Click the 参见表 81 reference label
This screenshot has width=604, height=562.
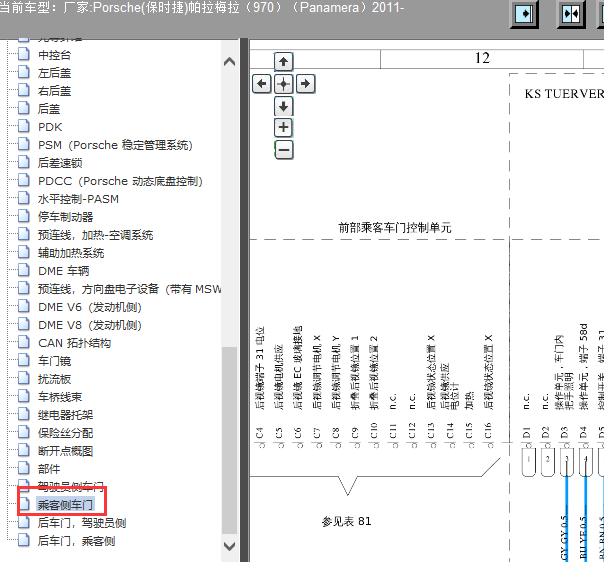point(346,521)
